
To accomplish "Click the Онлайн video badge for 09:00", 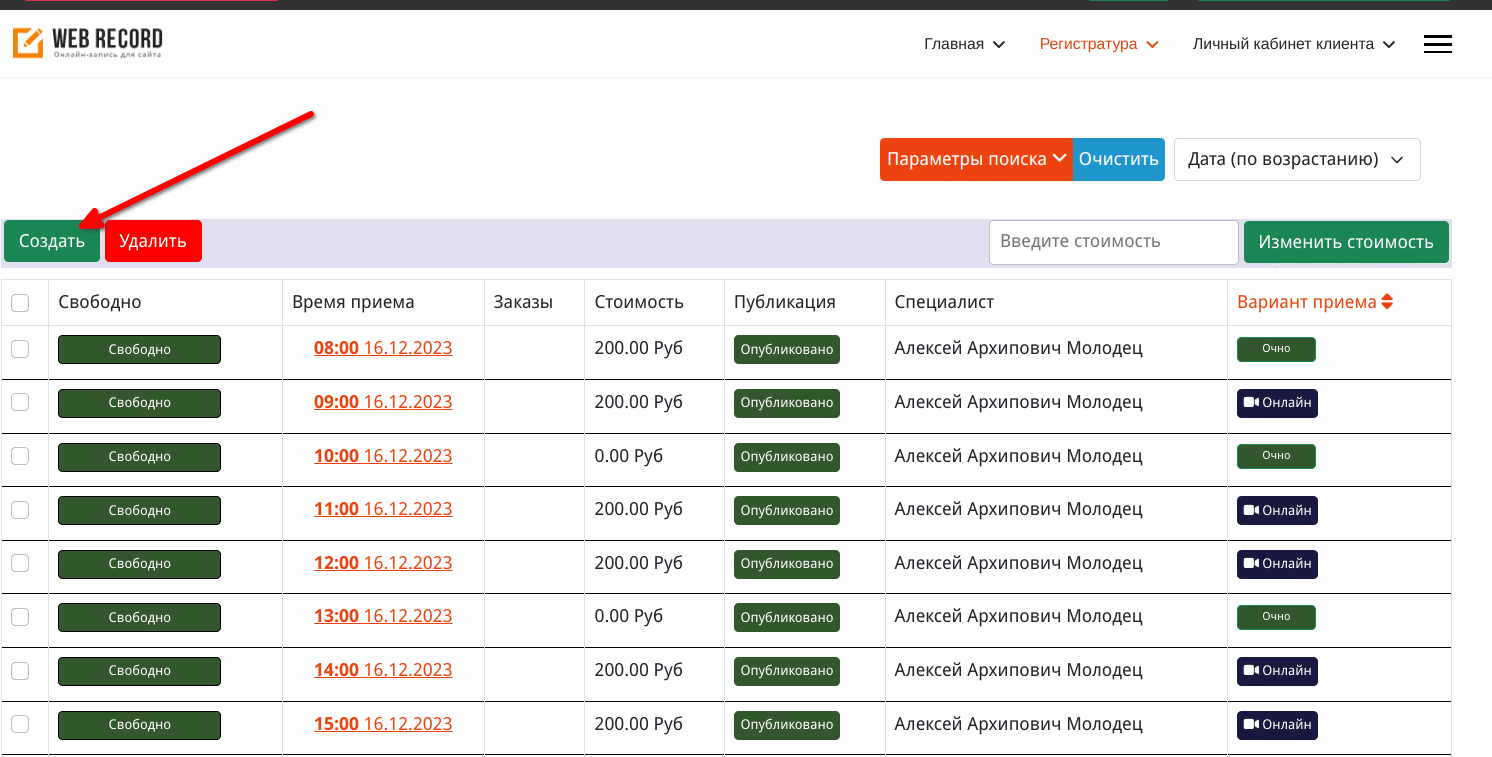I will click(1277, 403).
